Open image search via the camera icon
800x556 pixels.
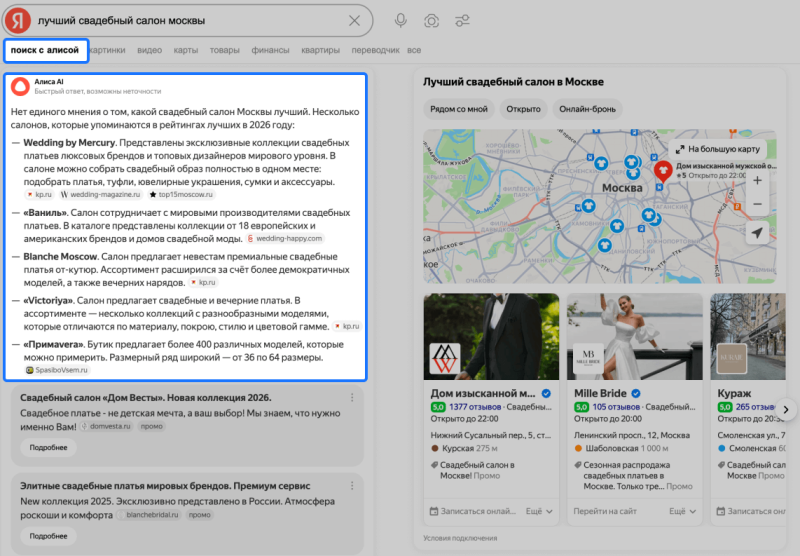point(431,20)
